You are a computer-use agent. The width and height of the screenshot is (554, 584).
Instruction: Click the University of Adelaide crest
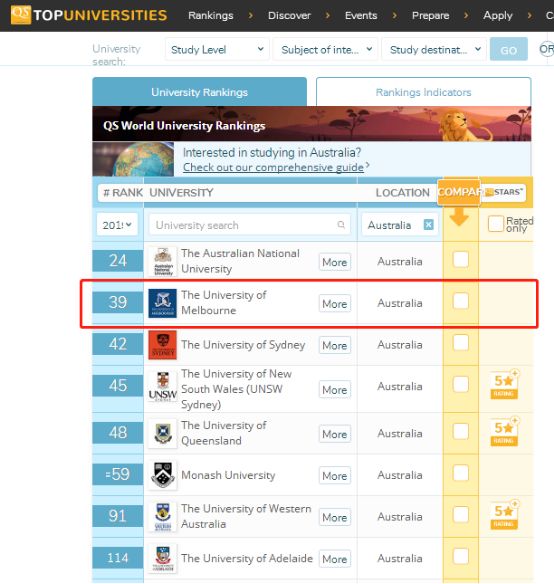coord(163,558)
